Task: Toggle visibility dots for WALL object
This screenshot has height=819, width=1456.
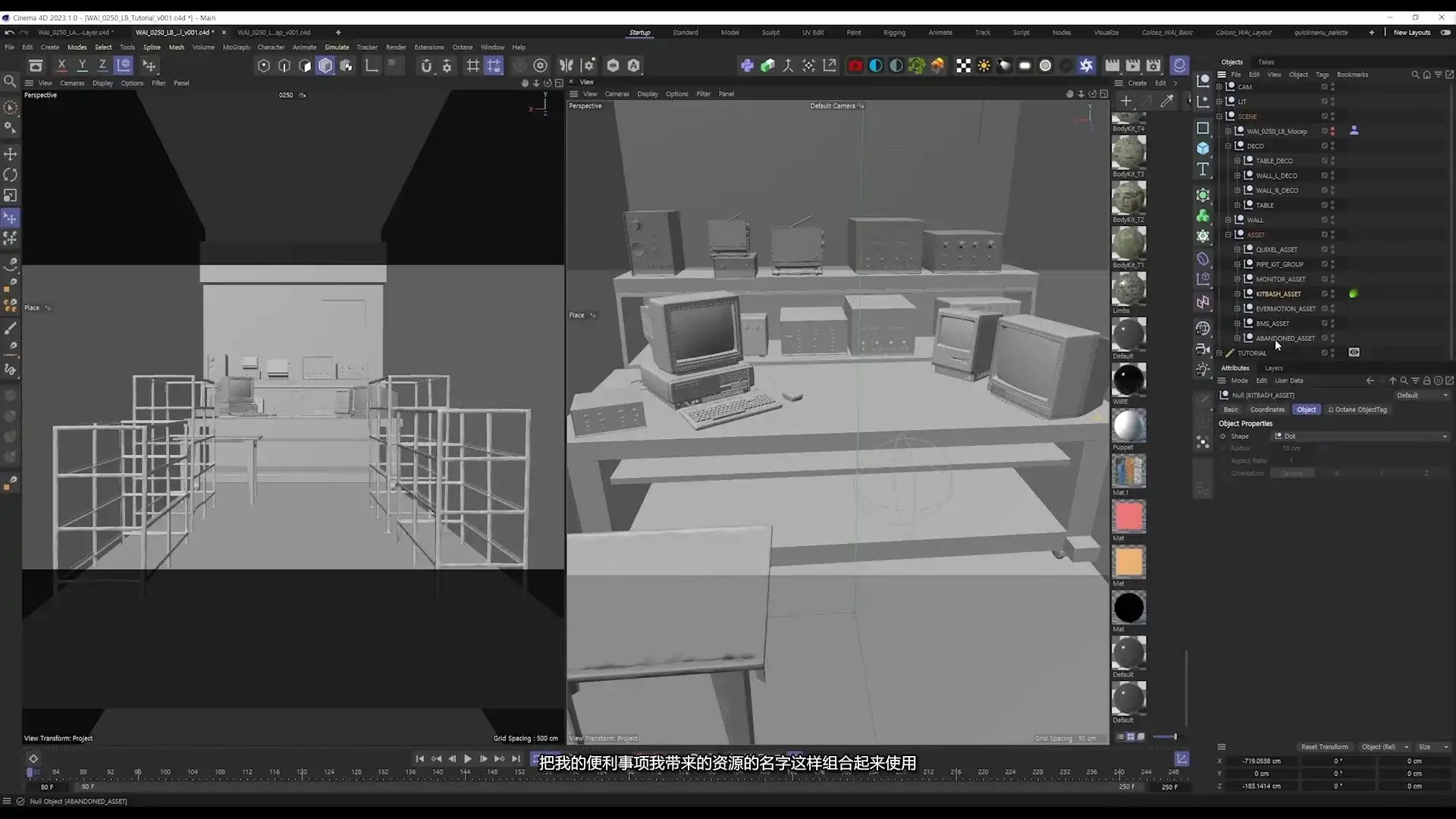Action: 1332,220
